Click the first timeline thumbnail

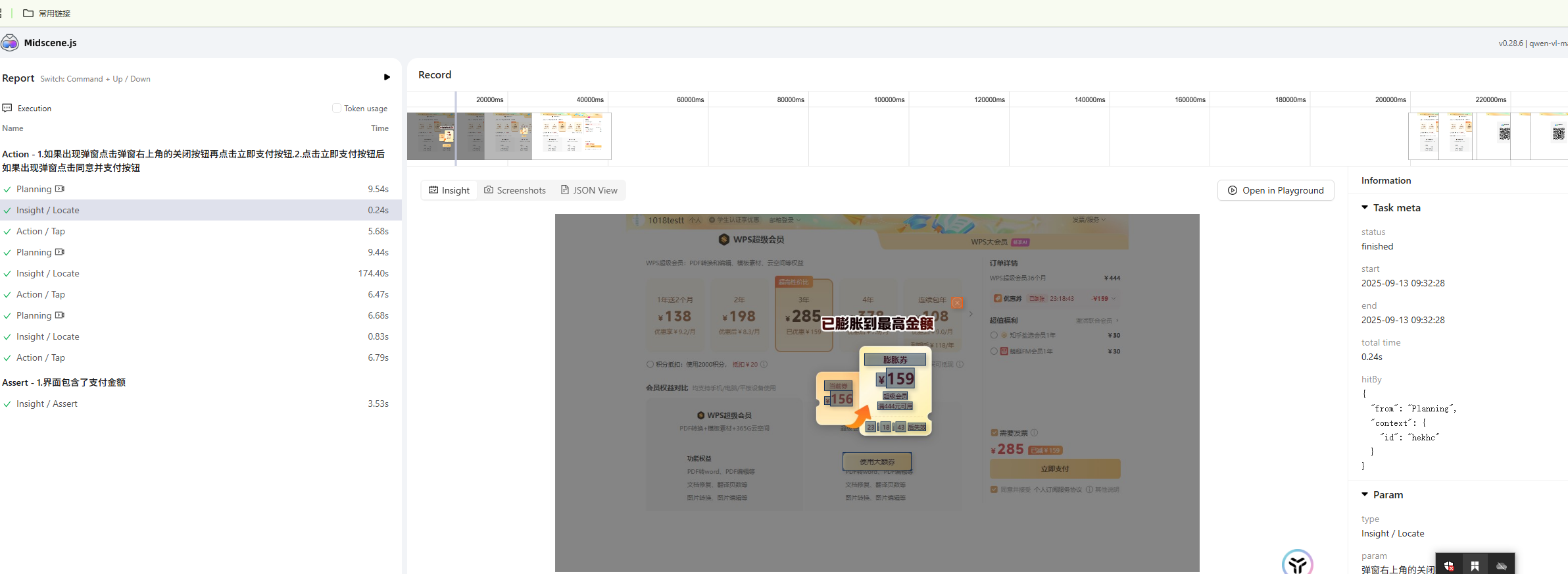(x=431, y=136)
